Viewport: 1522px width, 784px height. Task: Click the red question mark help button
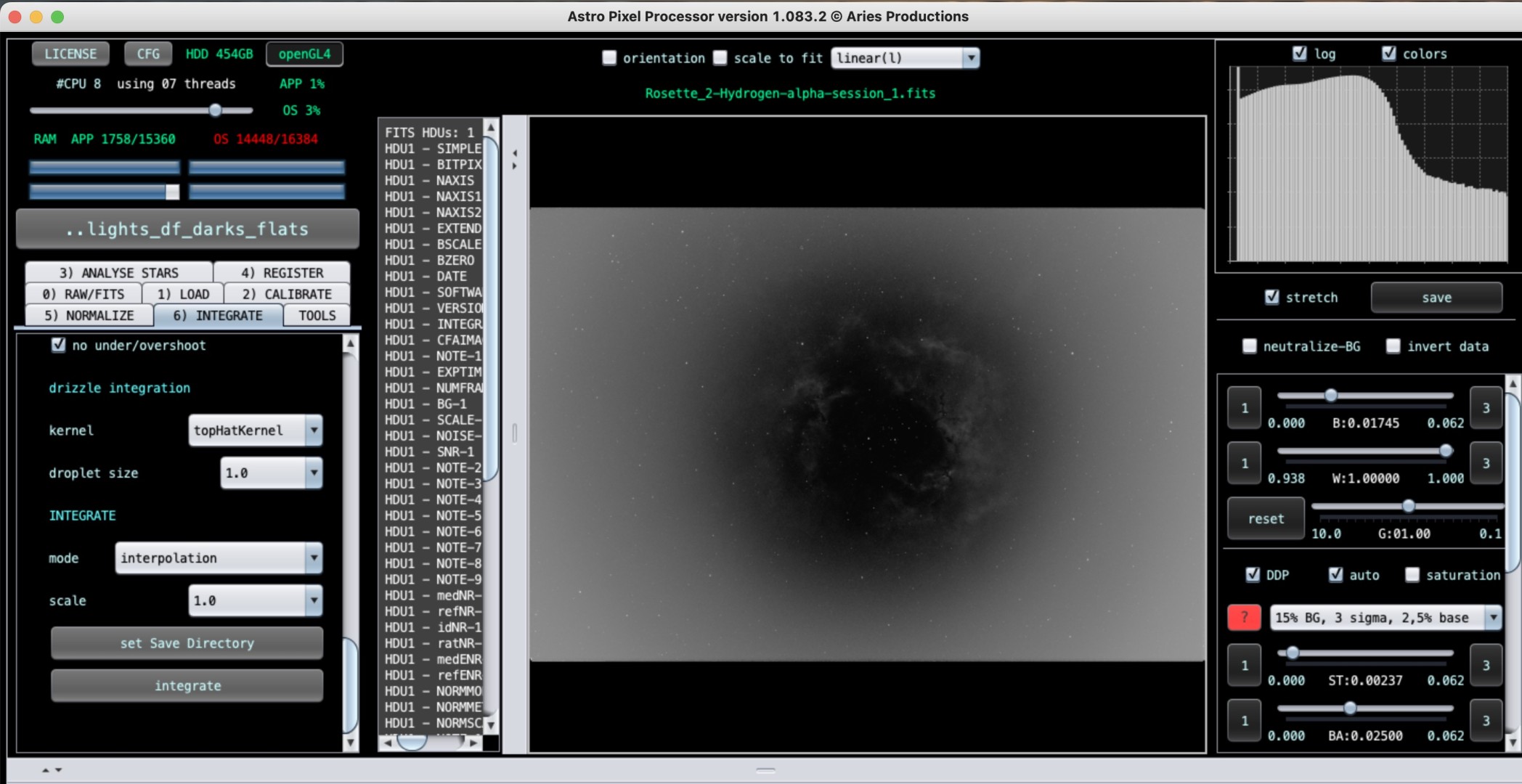point(1244,618)
